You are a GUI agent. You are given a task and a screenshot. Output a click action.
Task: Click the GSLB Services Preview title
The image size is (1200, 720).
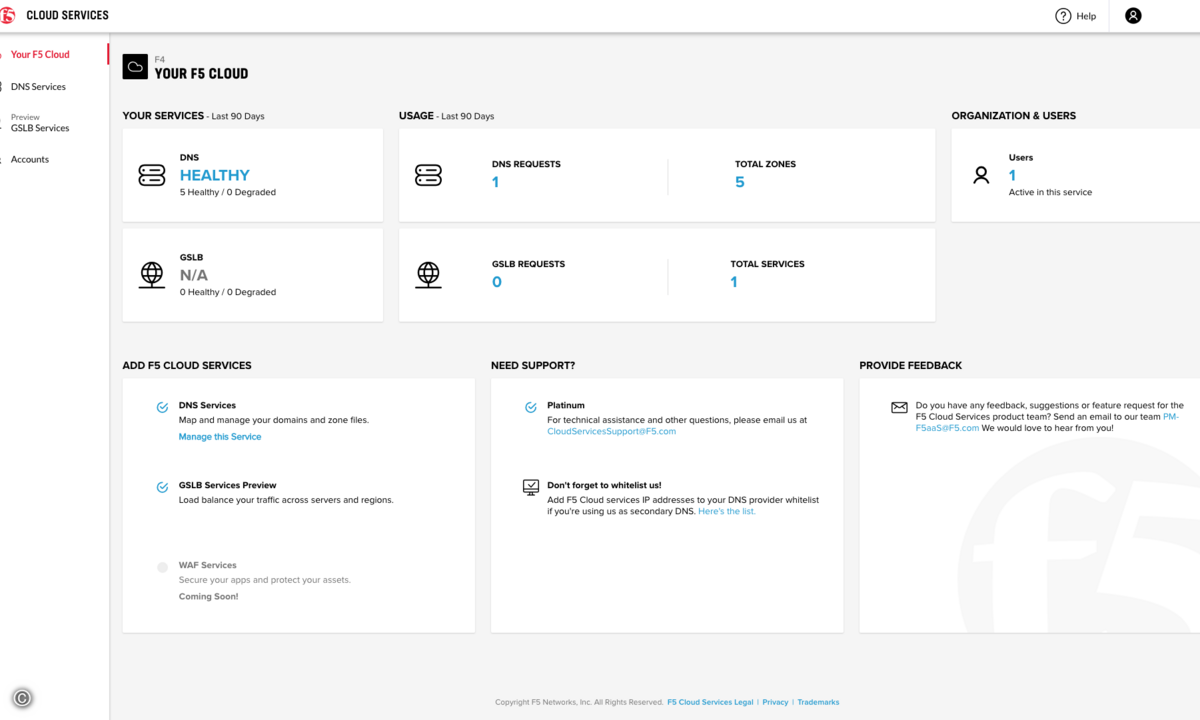pyautogui.click(x=228, y=485)
